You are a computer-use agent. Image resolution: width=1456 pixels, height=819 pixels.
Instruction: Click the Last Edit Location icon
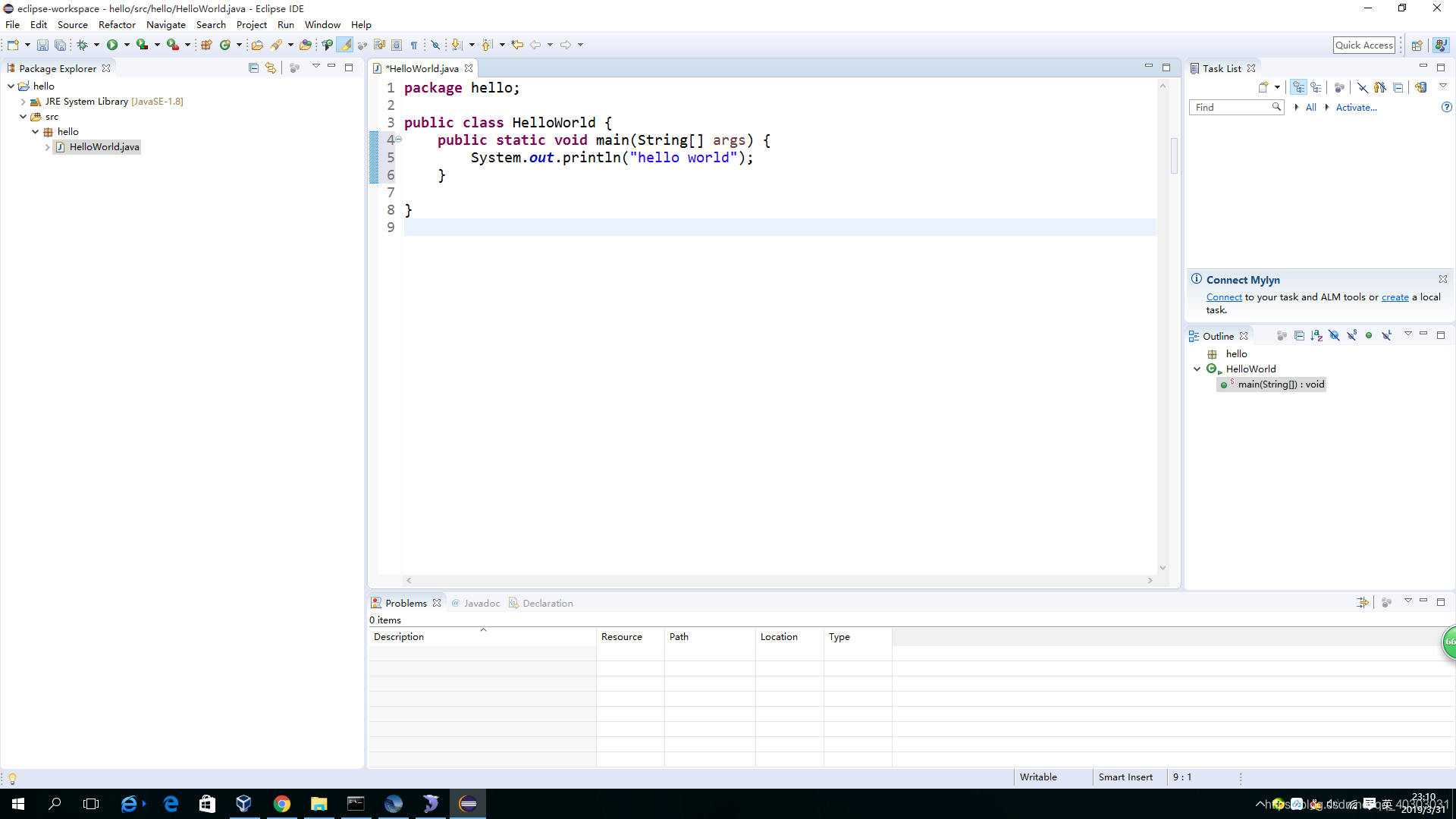pos(517,45)
